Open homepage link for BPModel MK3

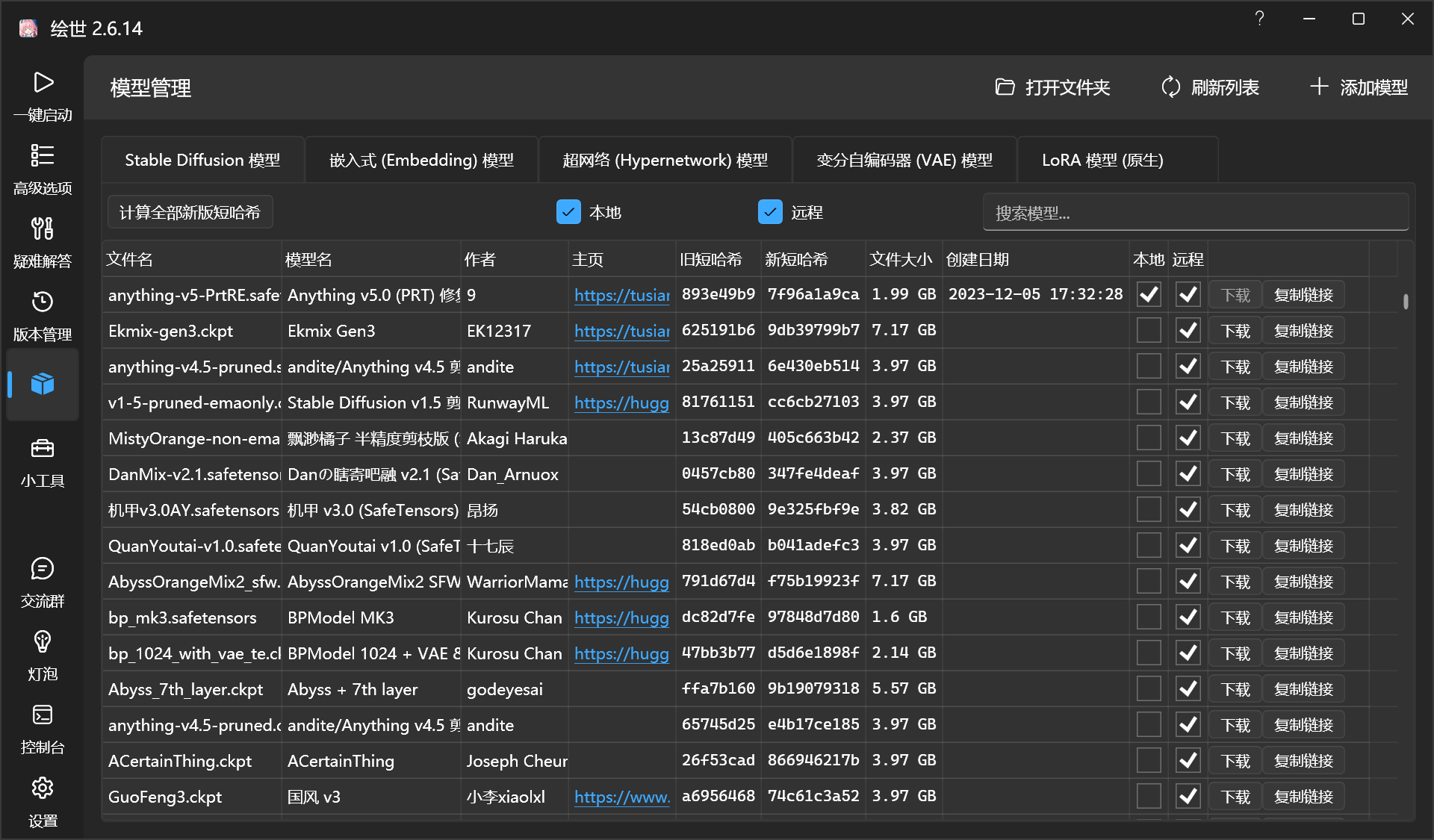[621, 617]
